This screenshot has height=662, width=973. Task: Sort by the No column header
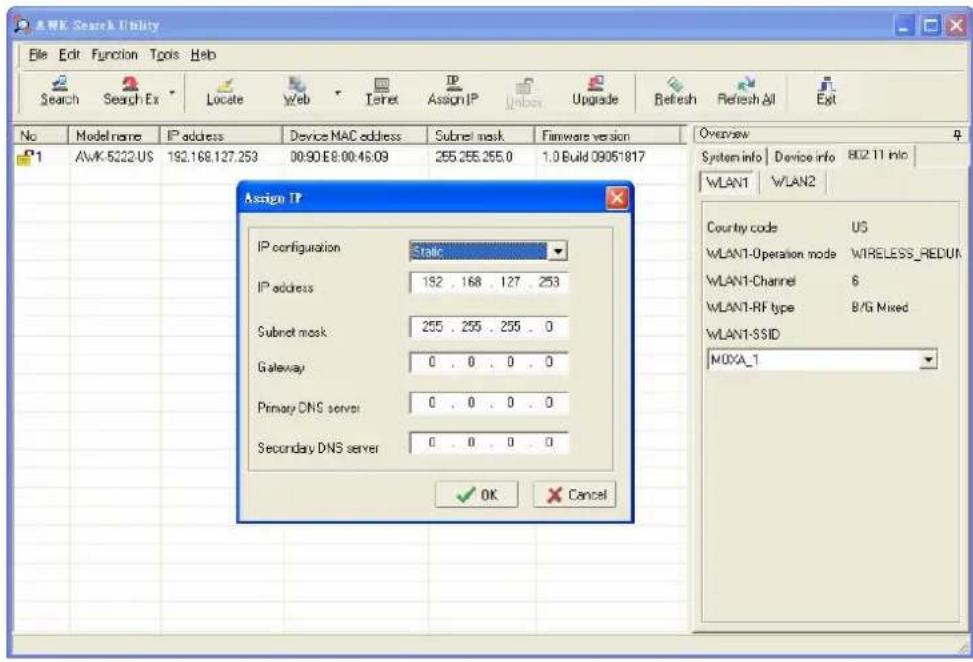41,135
